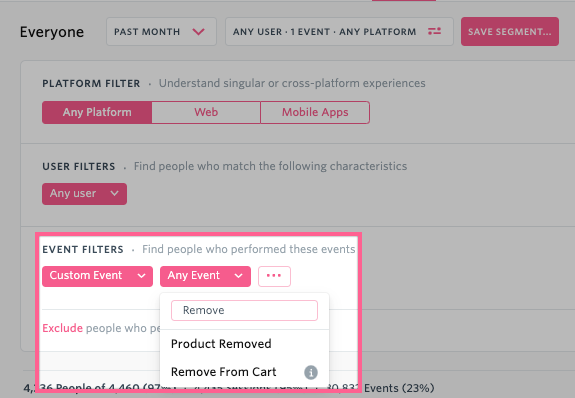Screen dimensions: 575x398
Task: Switch platform filter to Mobile Apps
Action: 315,112
